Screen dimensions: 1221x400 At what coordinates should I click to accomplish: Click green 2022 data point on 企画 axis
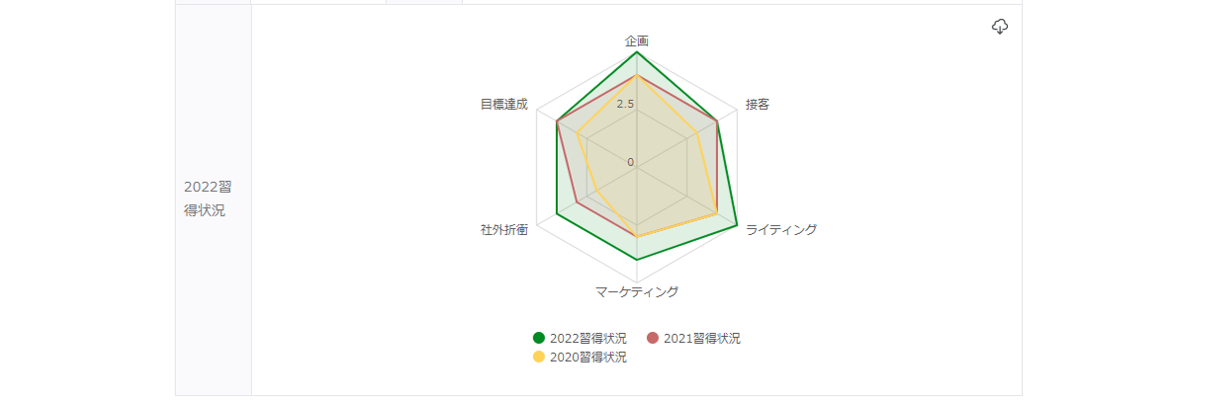pos(637,52)
